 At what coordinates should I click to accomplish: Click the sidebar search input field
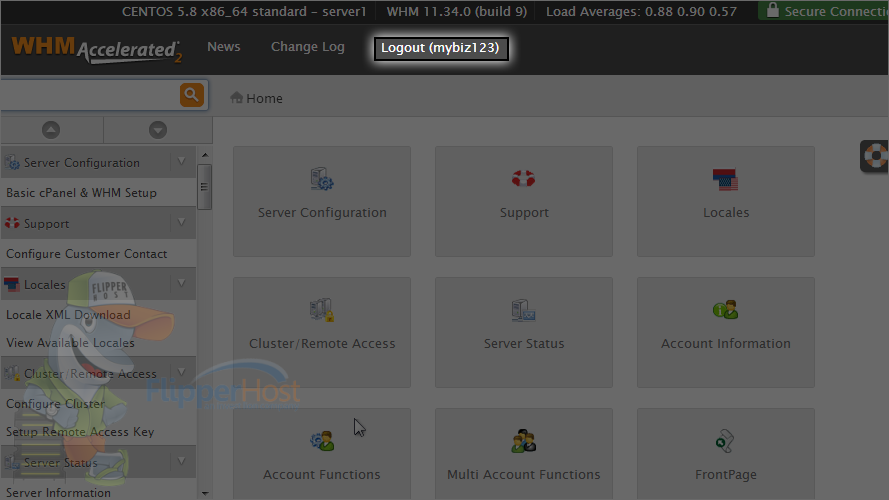90,95
